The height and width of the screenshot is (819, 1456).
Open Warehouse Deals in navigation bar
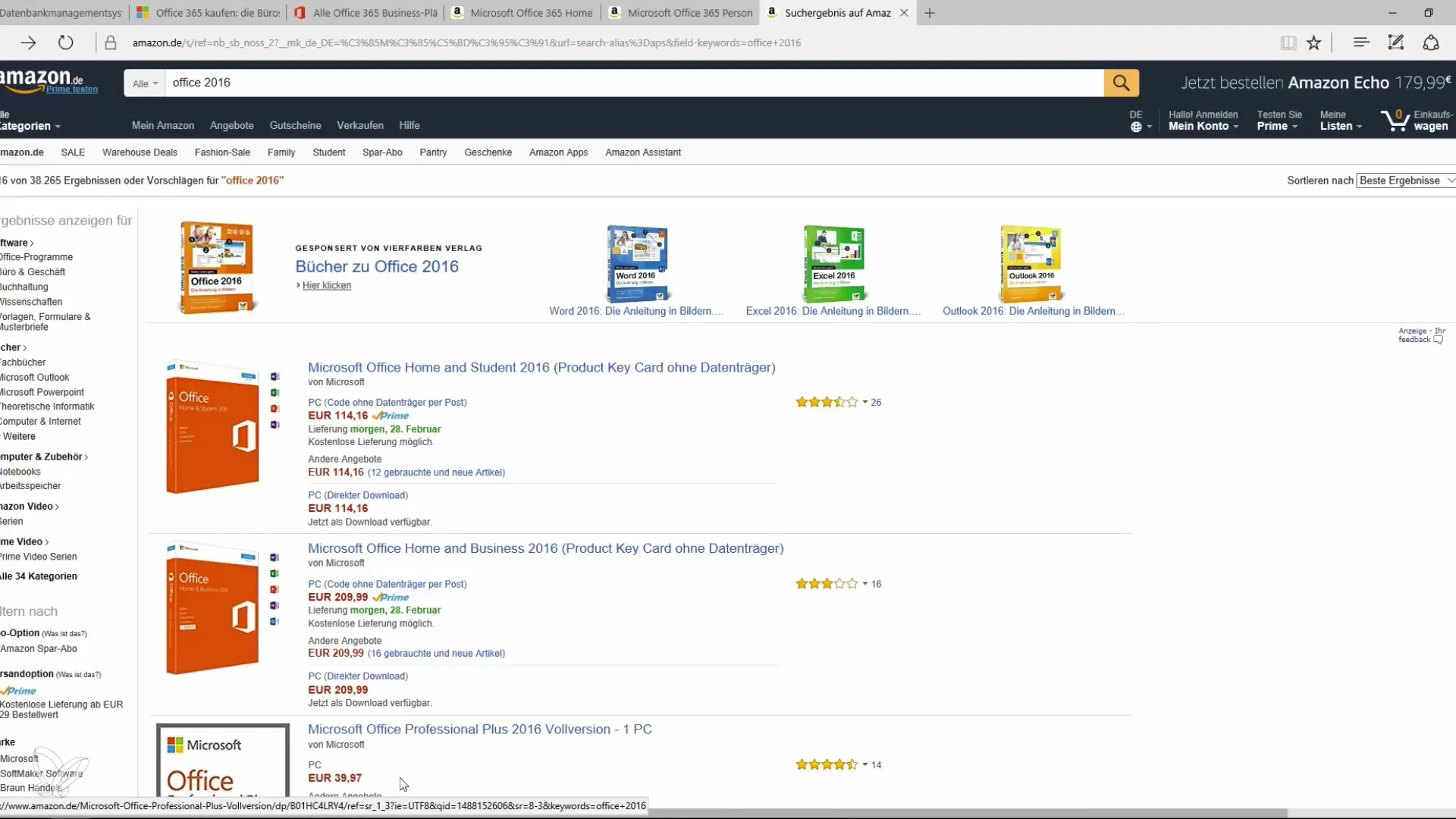click(140, 152)
